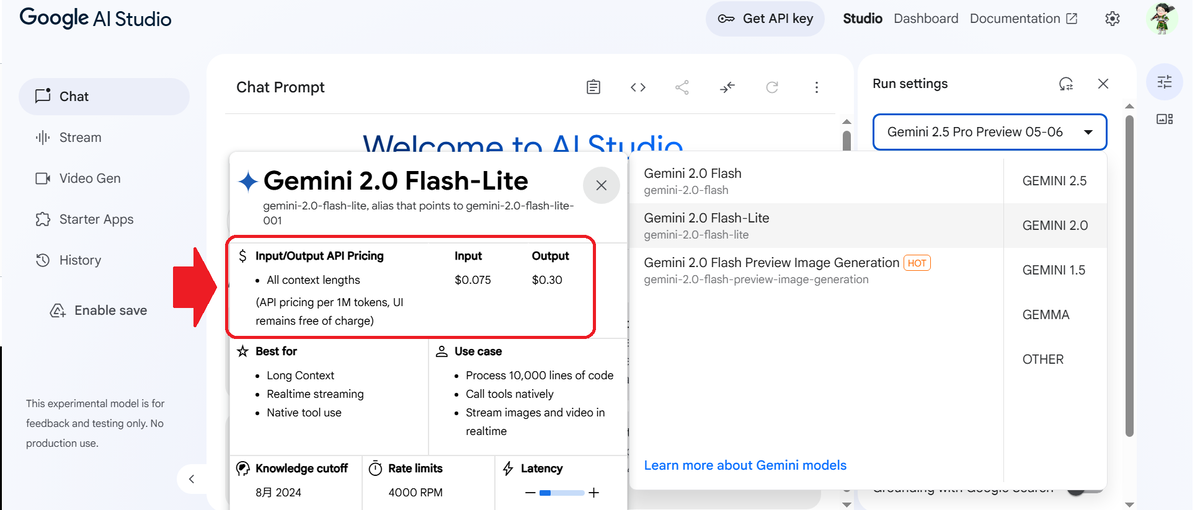Viewport: 1200px width, 510px height.
Task: Open the Chat Prompt more options menu
Action: (817, 87)
